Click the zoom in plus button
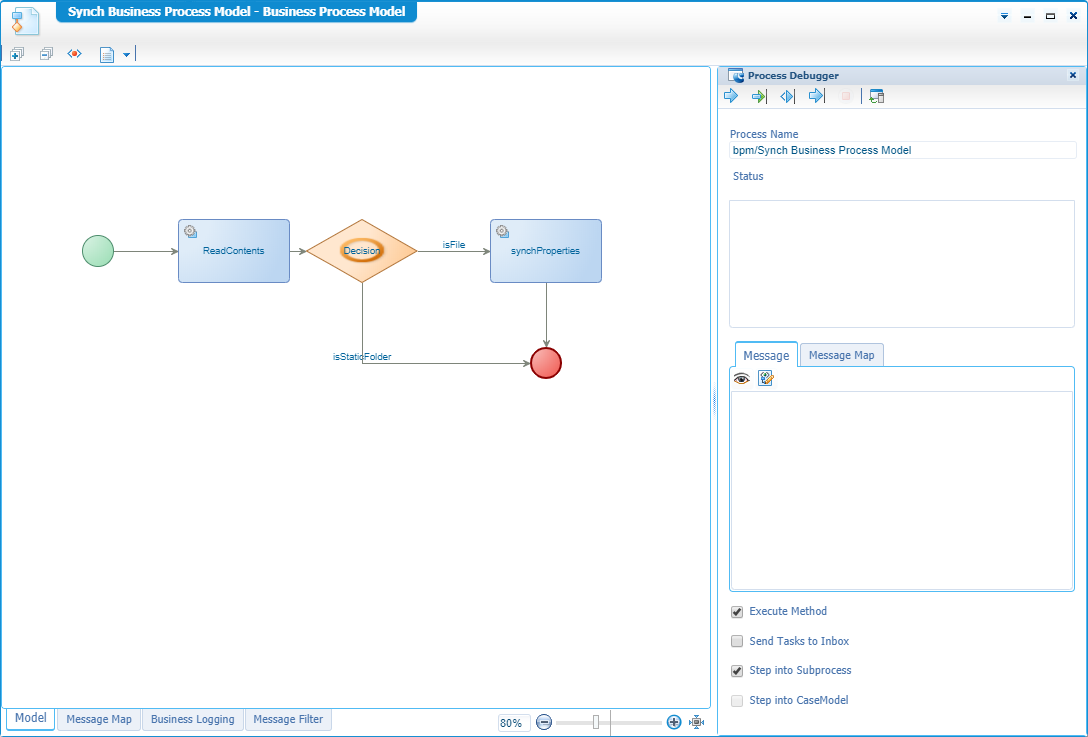 pos(674,722)
